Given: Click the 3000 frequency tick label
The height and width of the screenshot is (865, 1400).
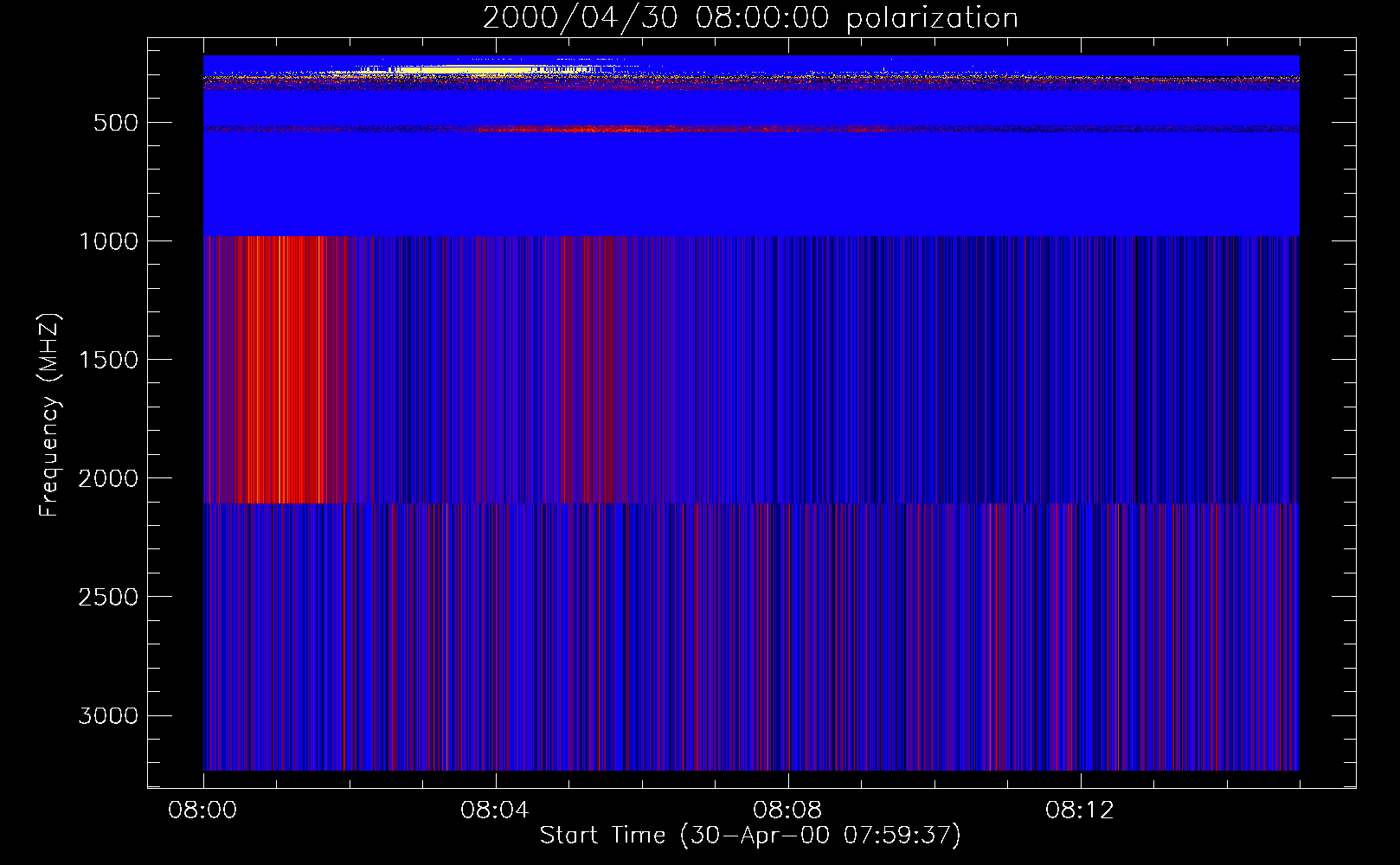Looking at the screenshot, I should (x=108, y=715).
